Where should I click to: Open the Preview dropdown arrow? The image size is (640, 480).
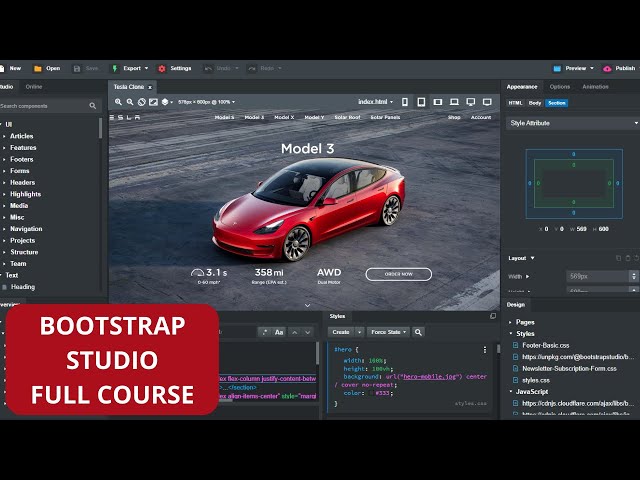[592, 68]
